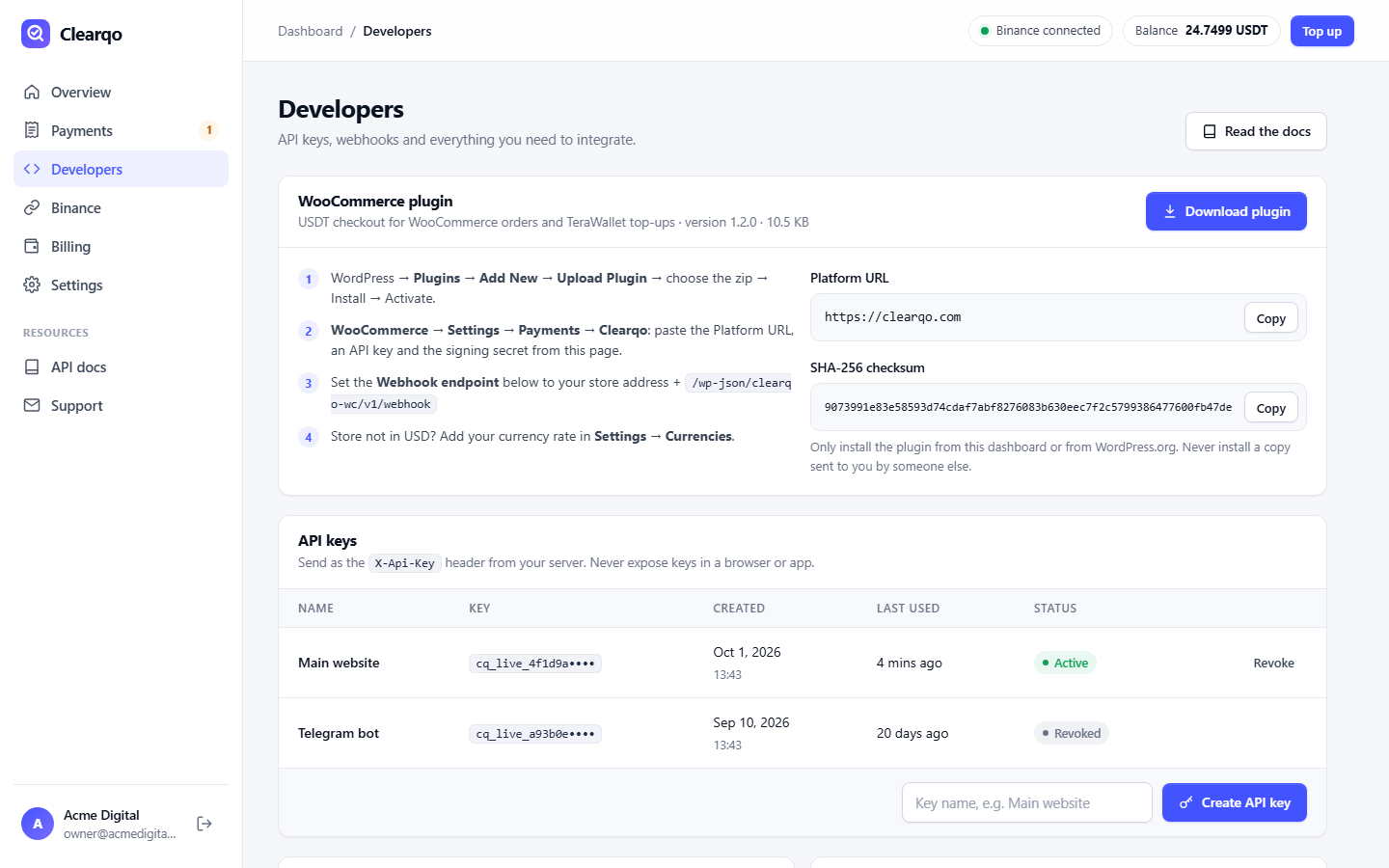Click the Active status badge
Viewport: 1389px width, 868px height.
[x=1065, y=663]
